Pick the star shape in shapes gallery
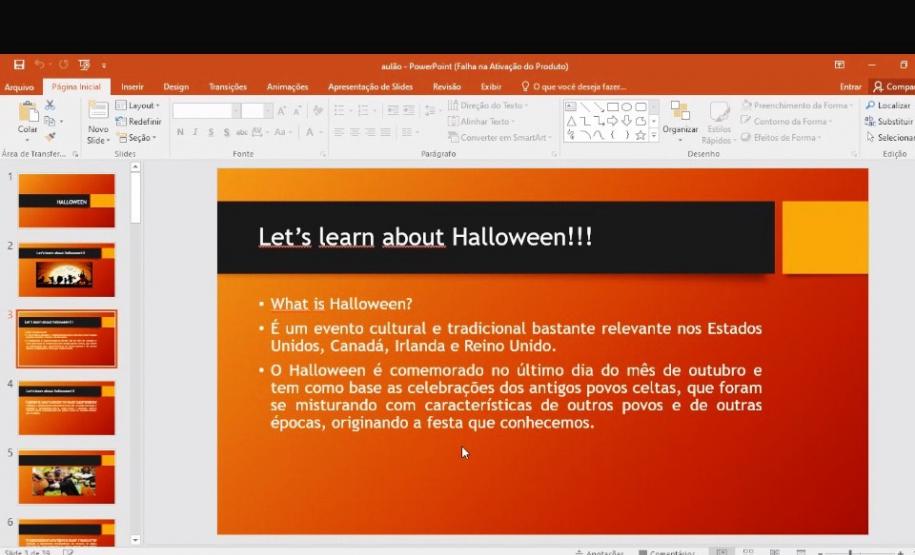This screenshot has height=555, width=915. pyautogui.click(x=640, y=135)
